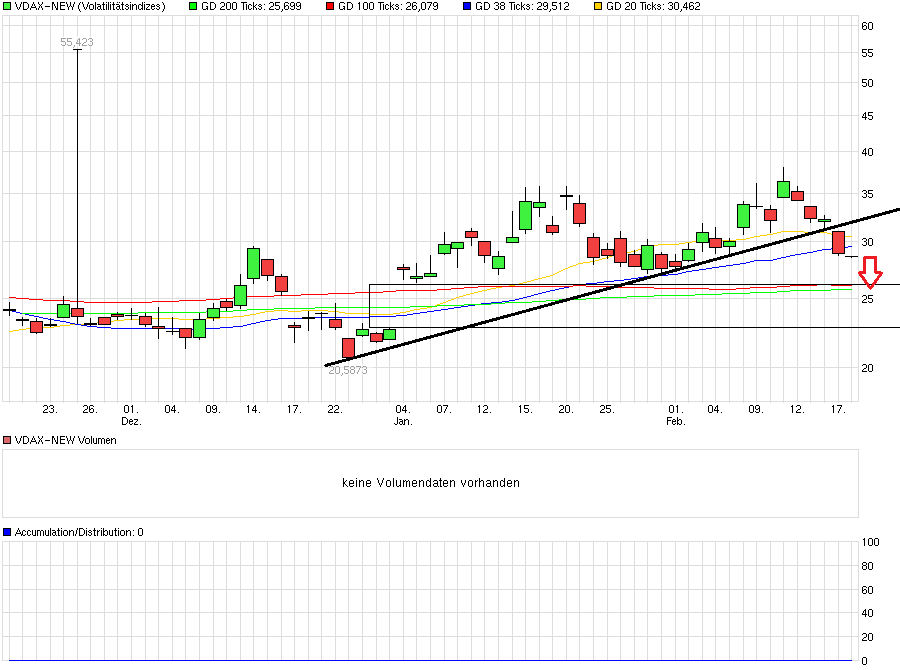
Task: Click the Jan. month label on axis
Action: coord(403,421)
